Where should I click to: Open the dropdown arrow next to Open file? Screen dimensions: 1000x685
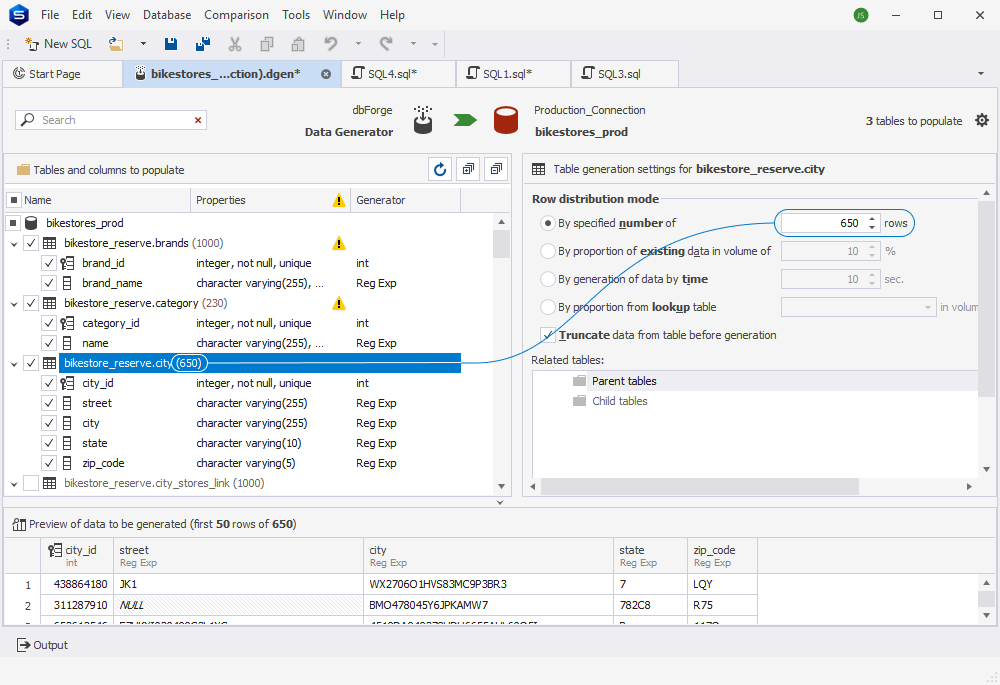143,44
